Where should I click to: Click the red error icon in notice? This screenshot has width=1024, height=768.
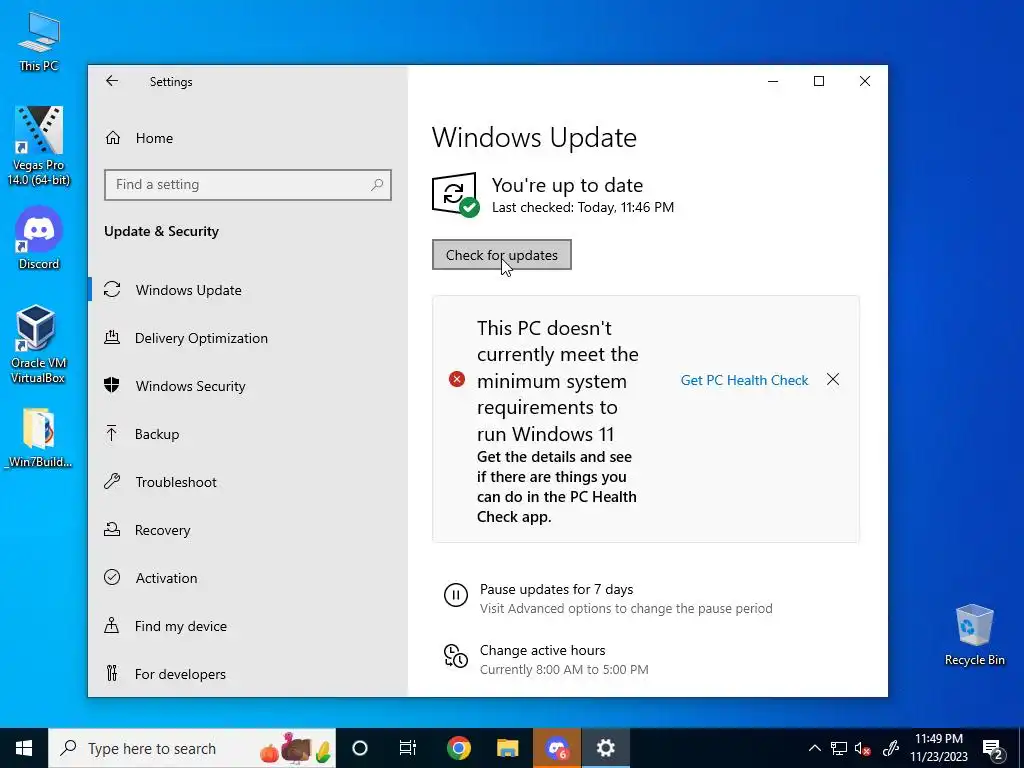456,379
